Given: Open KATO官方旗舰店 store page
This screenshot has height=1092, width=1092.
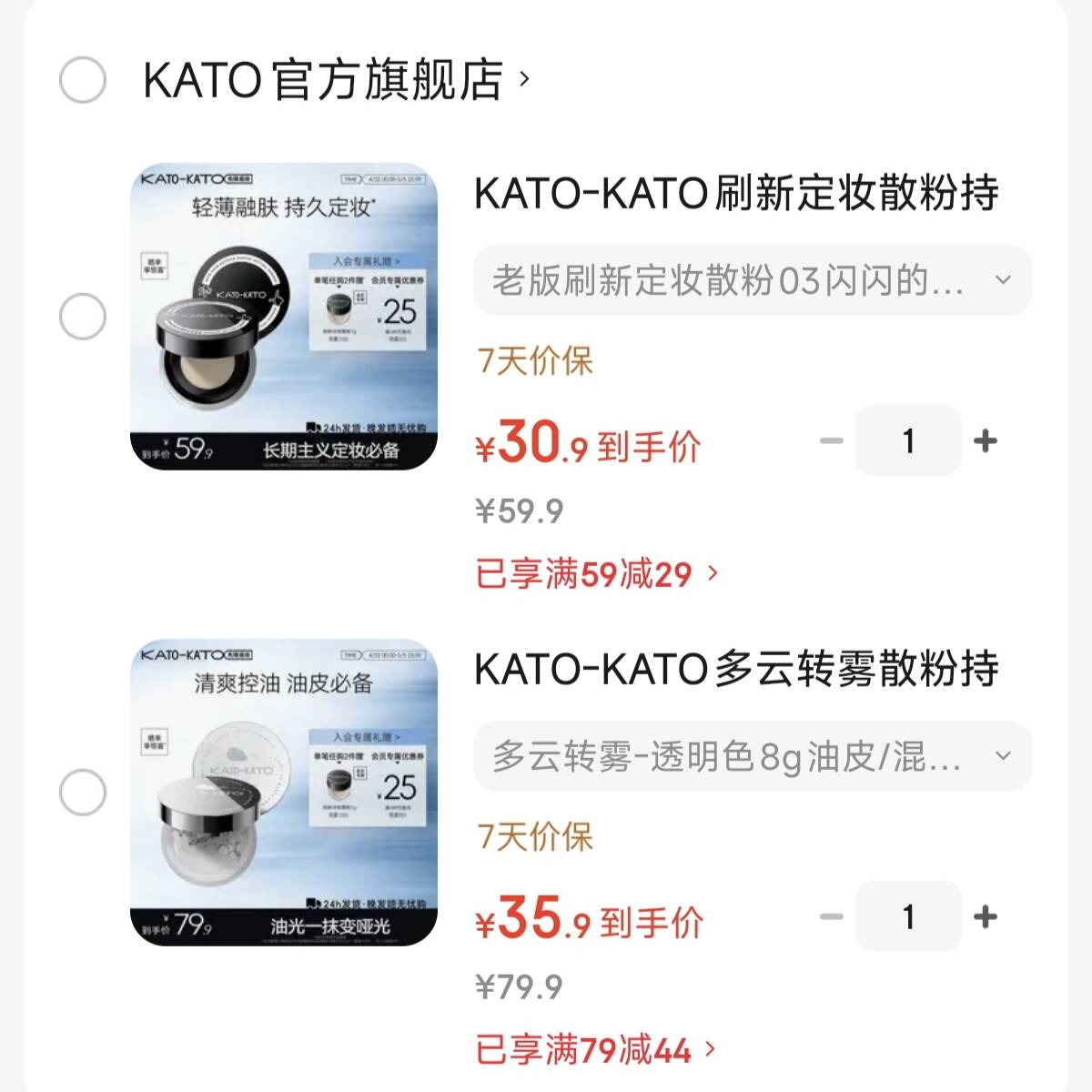Looking at the screenshot, I should point(323,80).
